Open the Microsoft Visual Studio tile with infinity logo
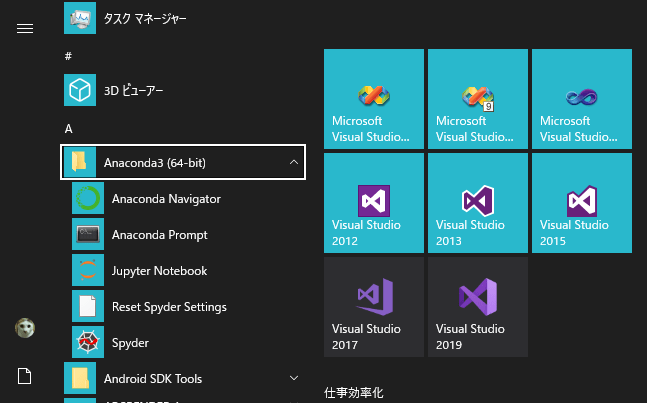This screenshot has width=647, height=403. coord(582,99)
